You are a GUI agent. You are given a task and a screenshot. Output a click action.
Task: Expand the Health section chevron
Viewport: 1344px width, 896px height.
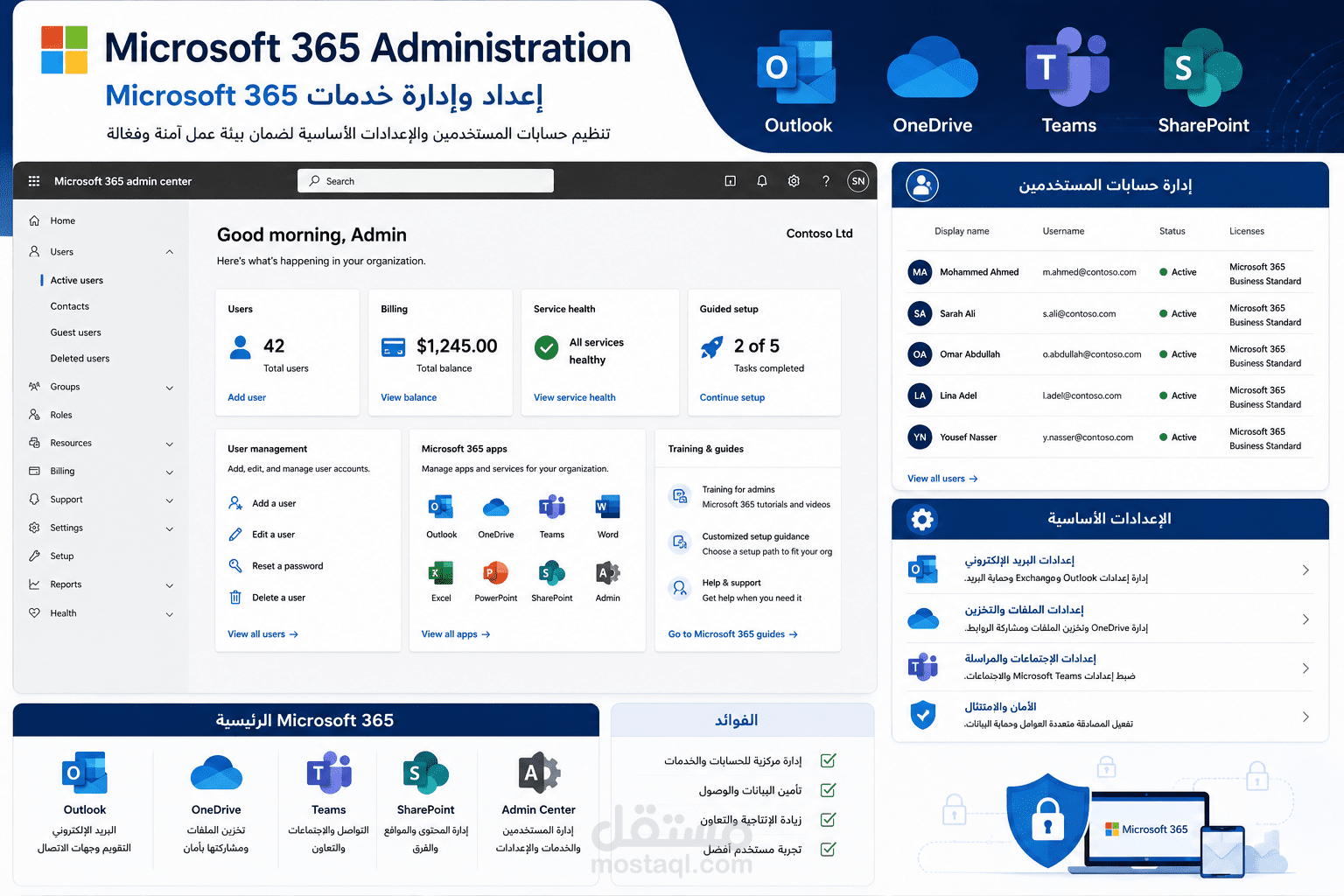click(x=170, y=614)
